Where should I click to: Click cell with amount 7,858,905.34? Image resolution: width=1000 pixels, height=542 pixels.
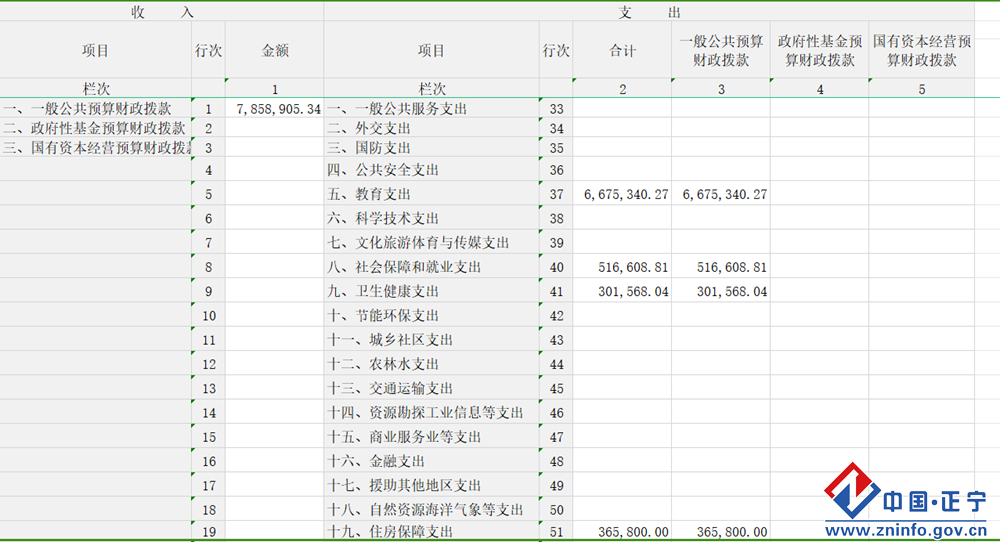pos(274,108)
